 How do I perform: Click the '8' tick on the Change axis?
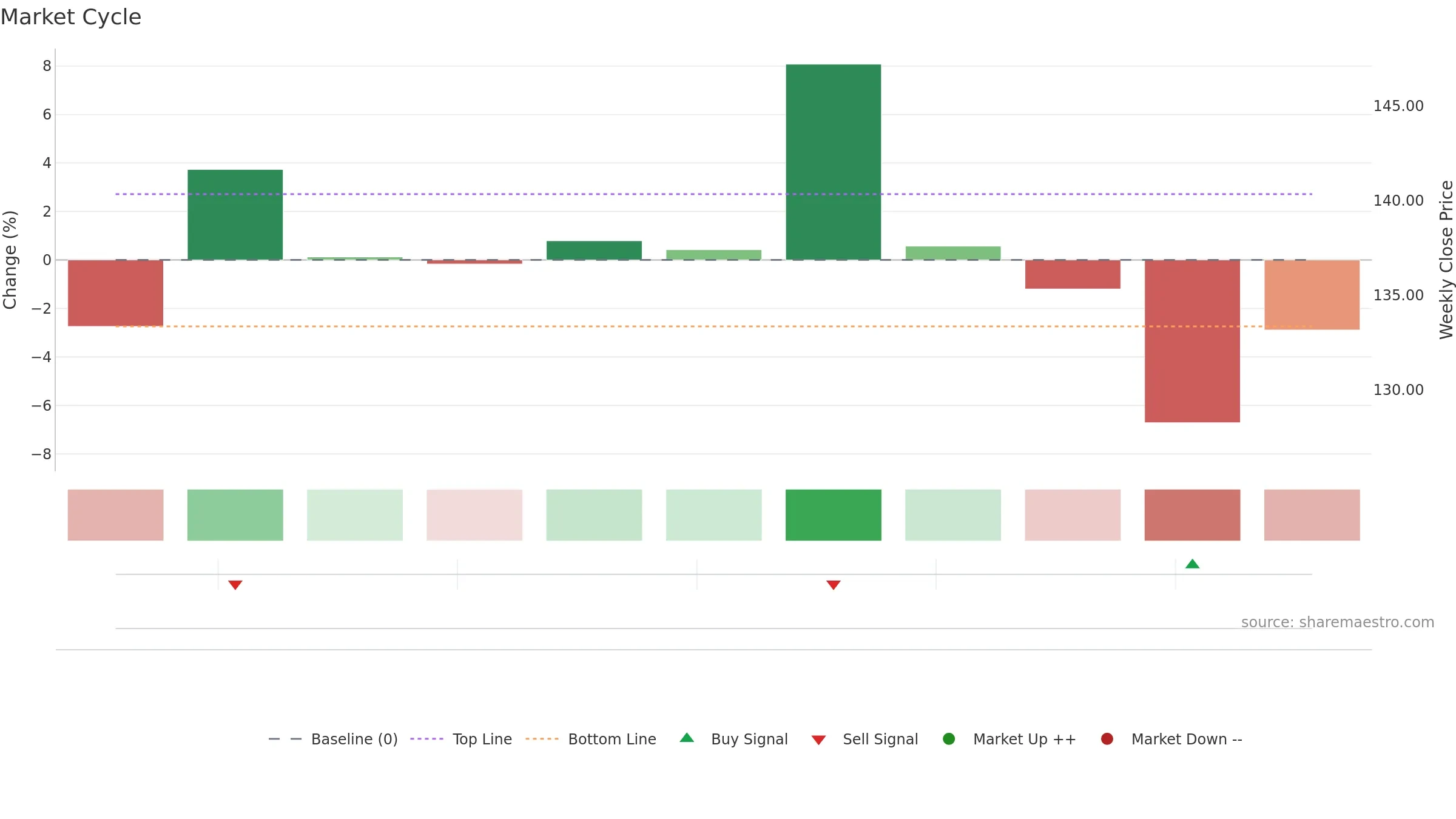[x=47, y=66]
